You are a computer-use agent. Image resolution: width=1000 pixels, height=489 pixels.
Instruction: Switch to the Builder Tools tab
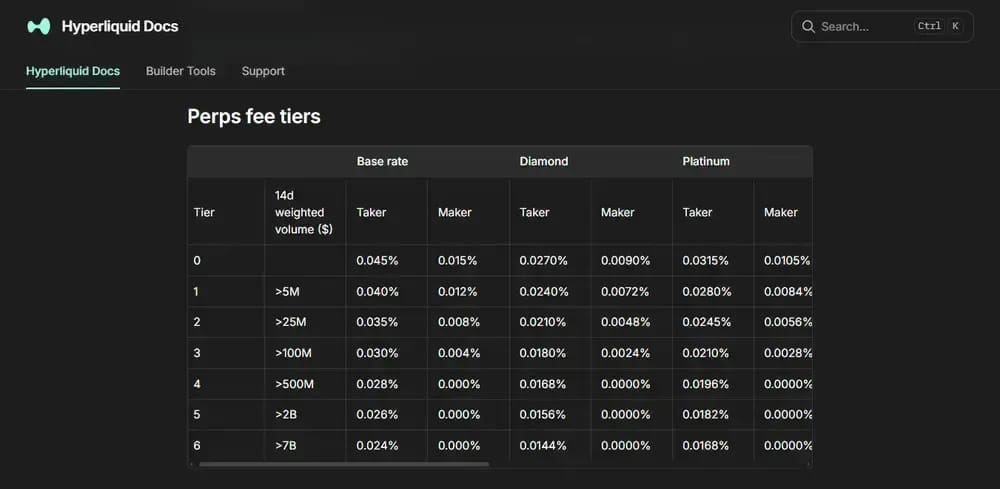180,71
